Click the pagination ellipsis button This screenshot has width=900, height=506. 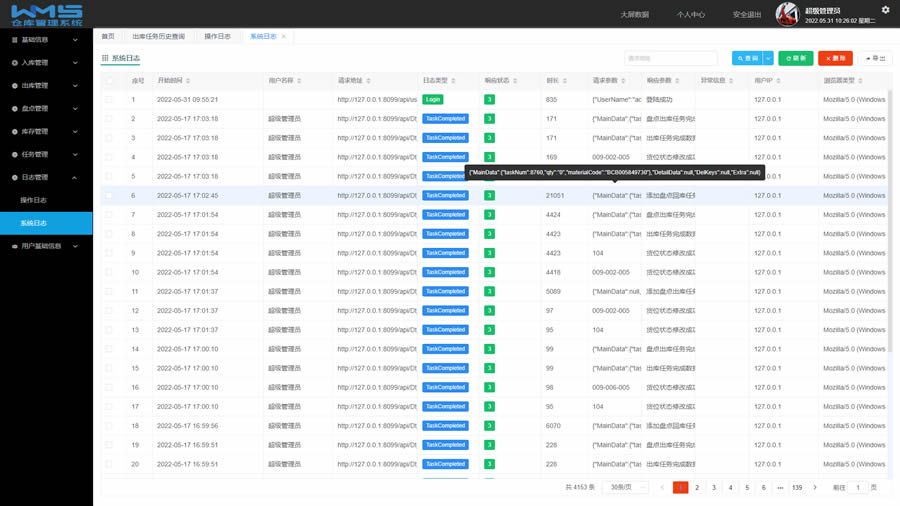click(x=780, y=487)
